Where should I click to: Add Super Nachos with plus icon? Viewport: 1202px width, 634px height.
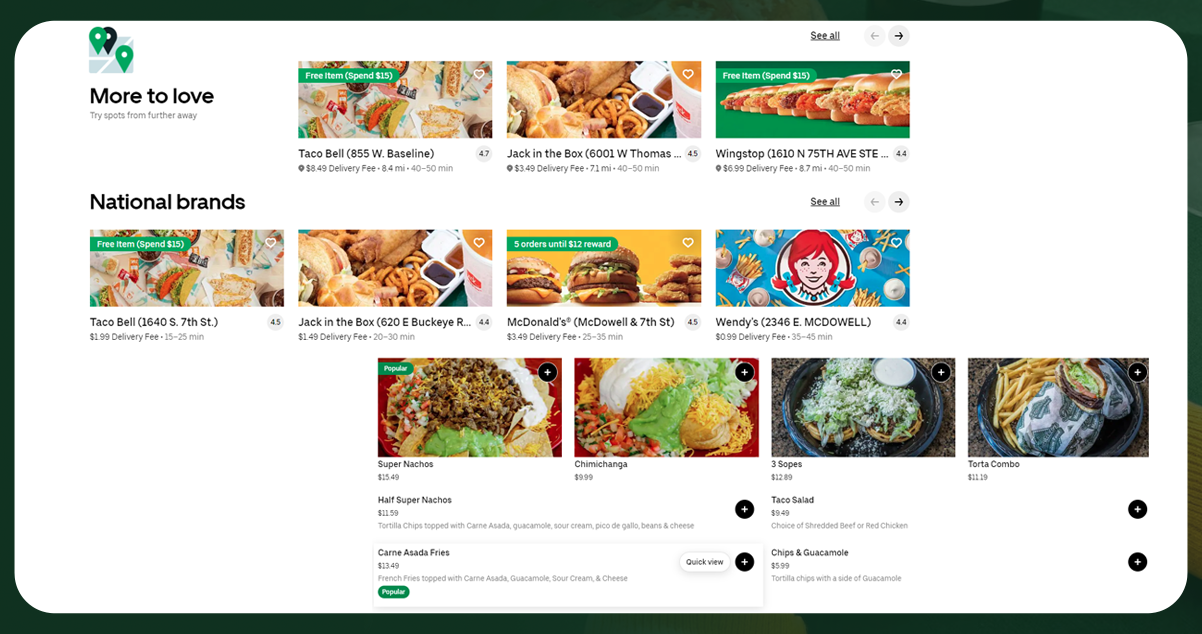point(547,372)
